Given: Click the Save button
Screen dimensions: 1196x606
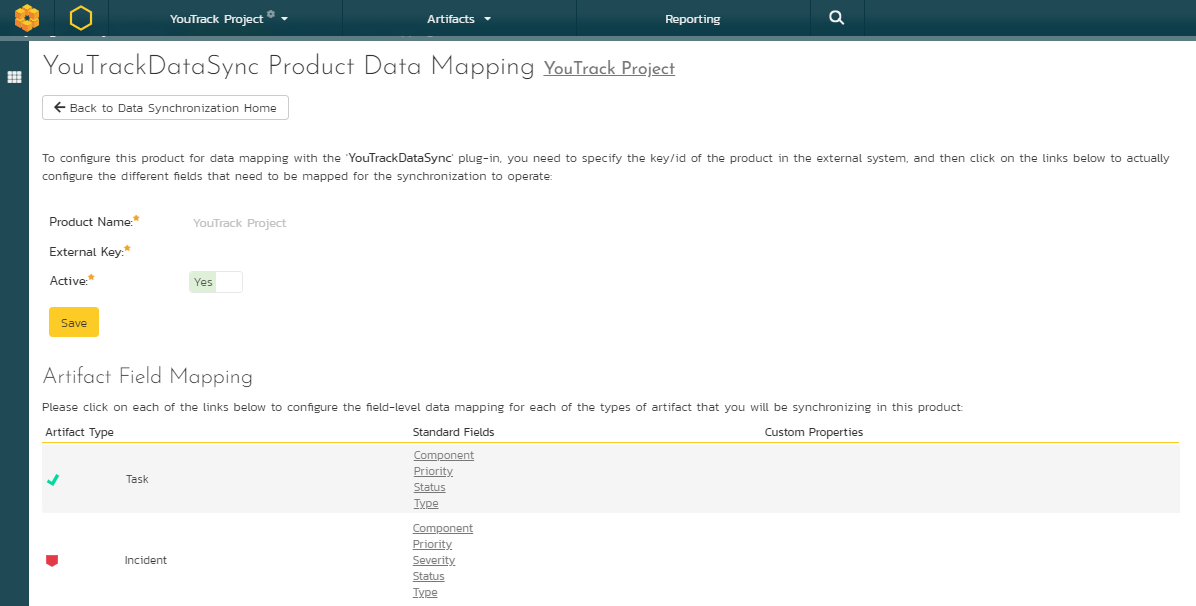Looking at the screenshot, I should [x=74, y=322].
